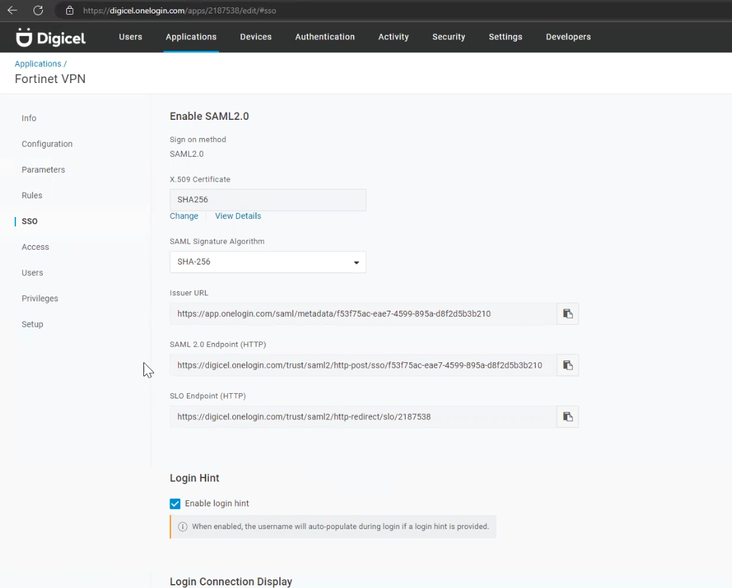The width and height of the screenshot is (732, 588).
Task: Copy the SAML 2.0 Endpoint URL
Action: [x=567, y=365]
